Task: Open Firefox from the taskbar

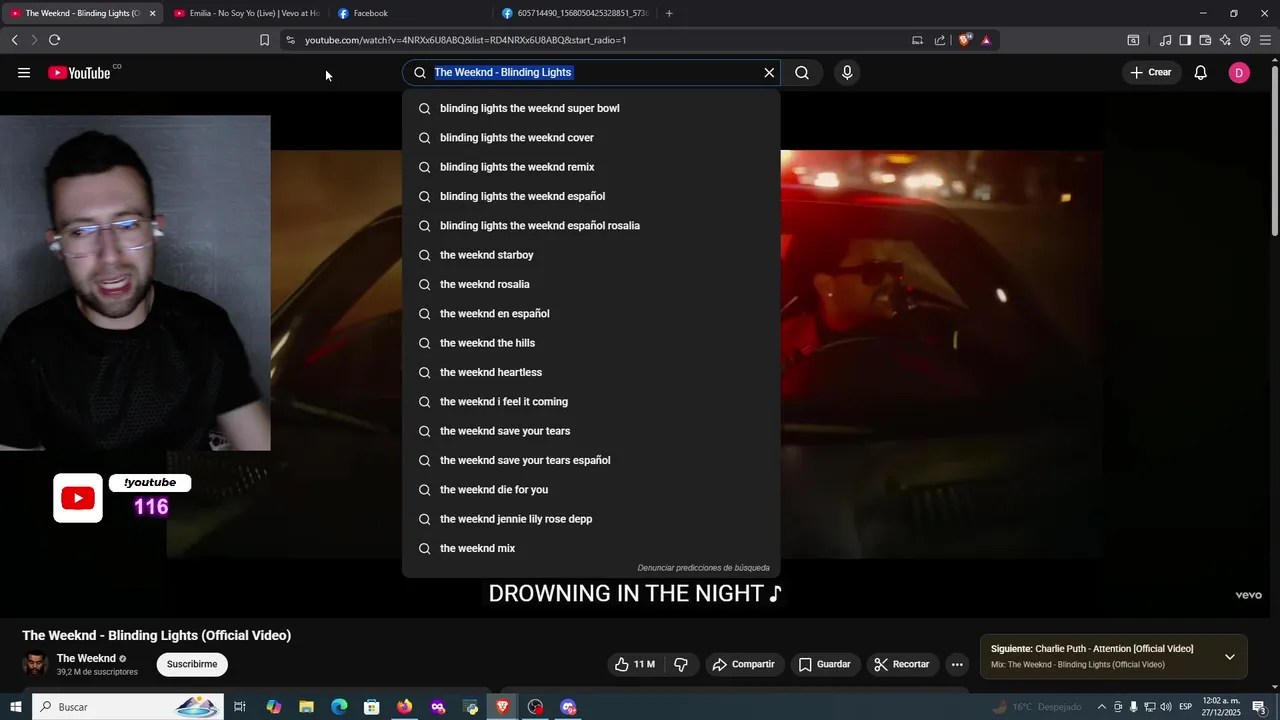Action: 404,707
